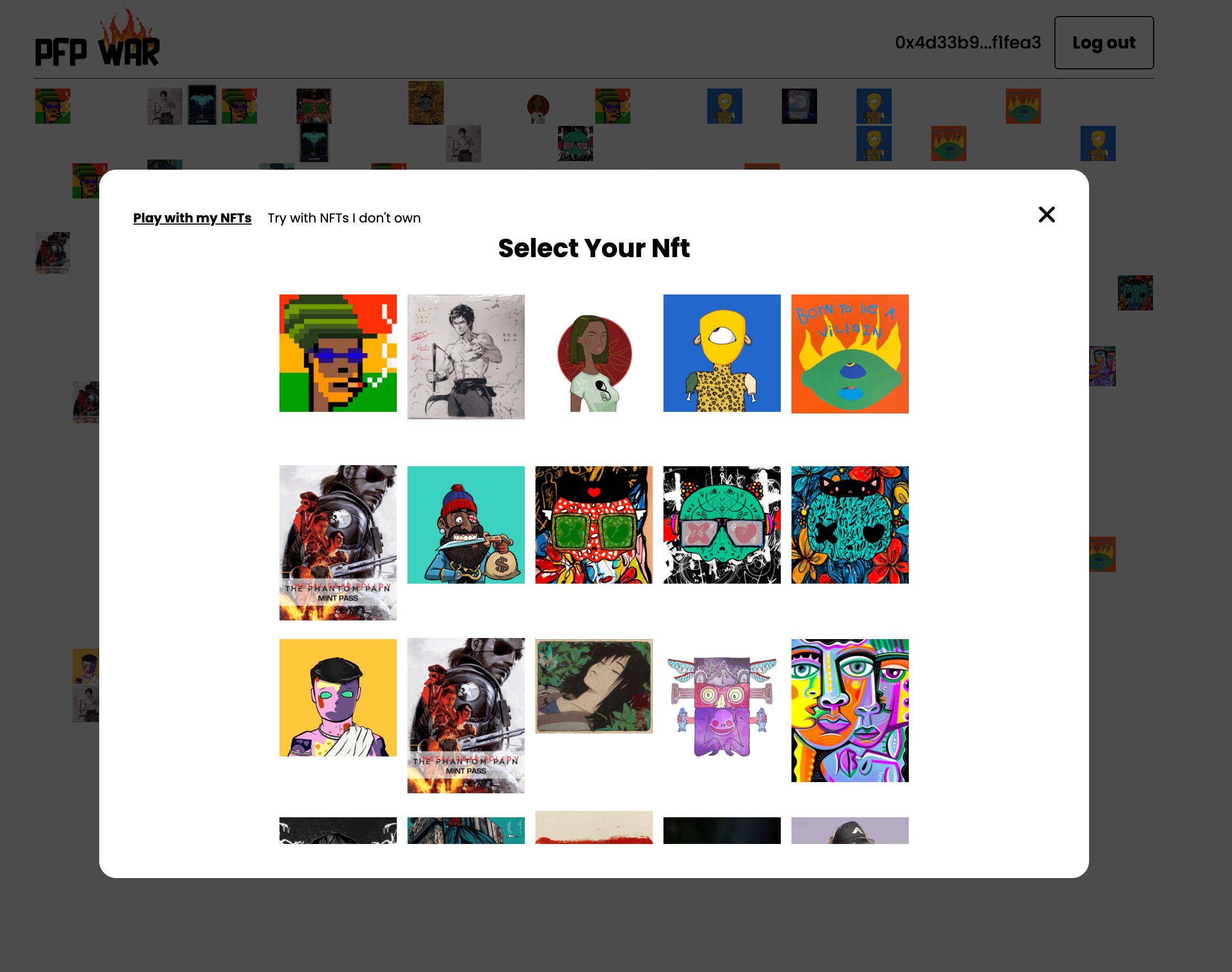Choose the Phantom Pain Mint Pass in second row

338,543
